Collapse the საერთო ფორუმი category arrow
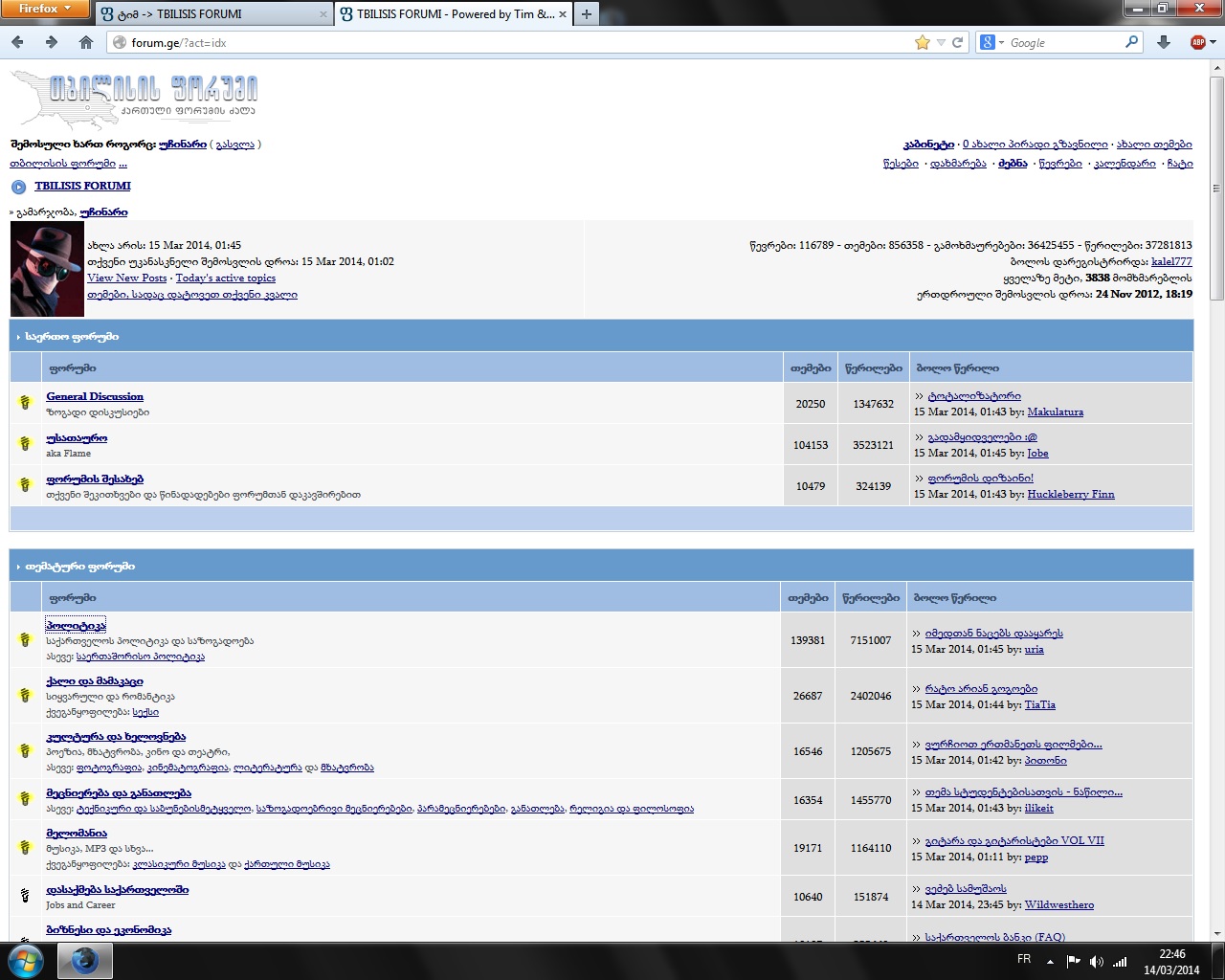 (18, 337)
